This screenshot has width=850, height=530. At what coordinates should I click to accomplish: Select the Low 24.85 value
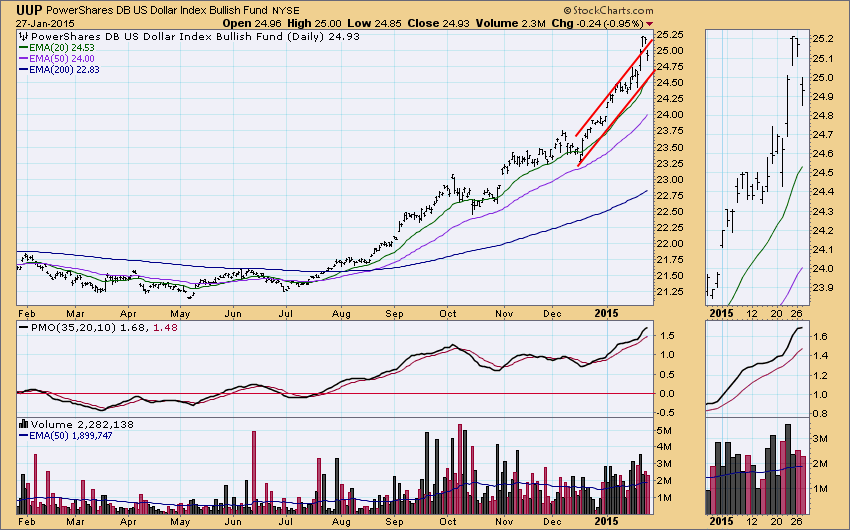(374, 23)
